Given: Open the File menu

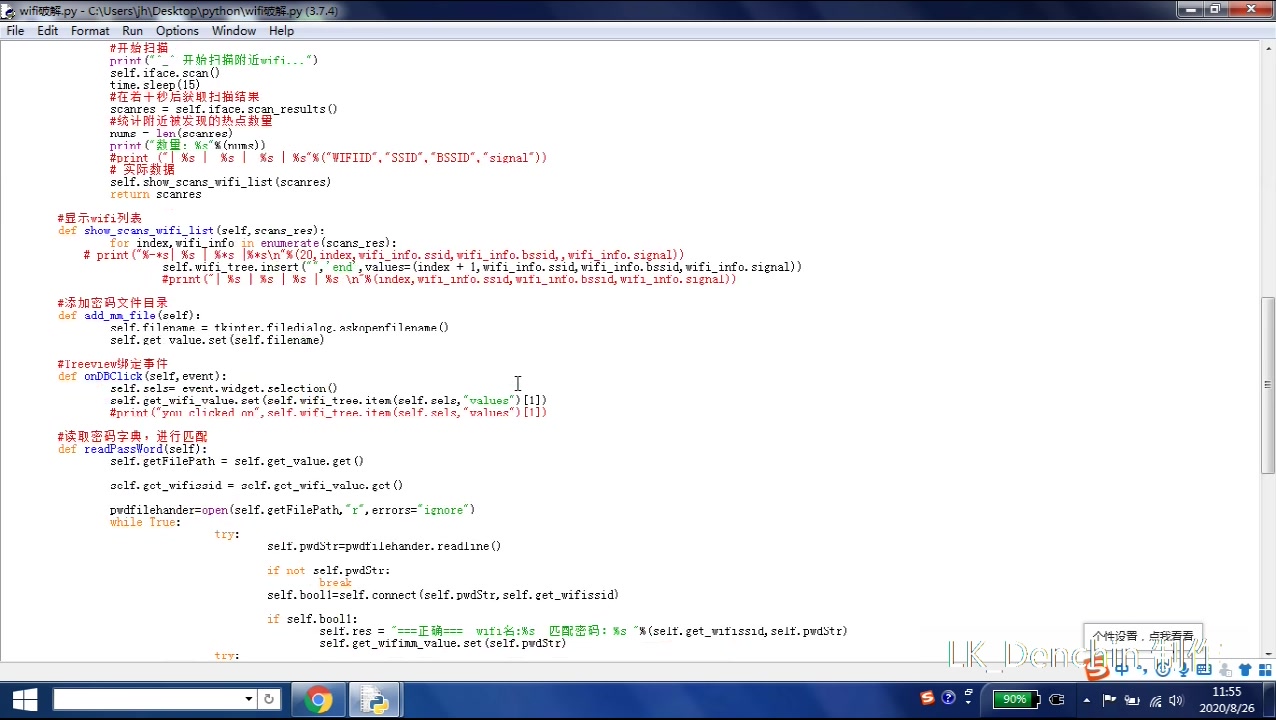Looking at the screenshot, I should coord(15,31).
